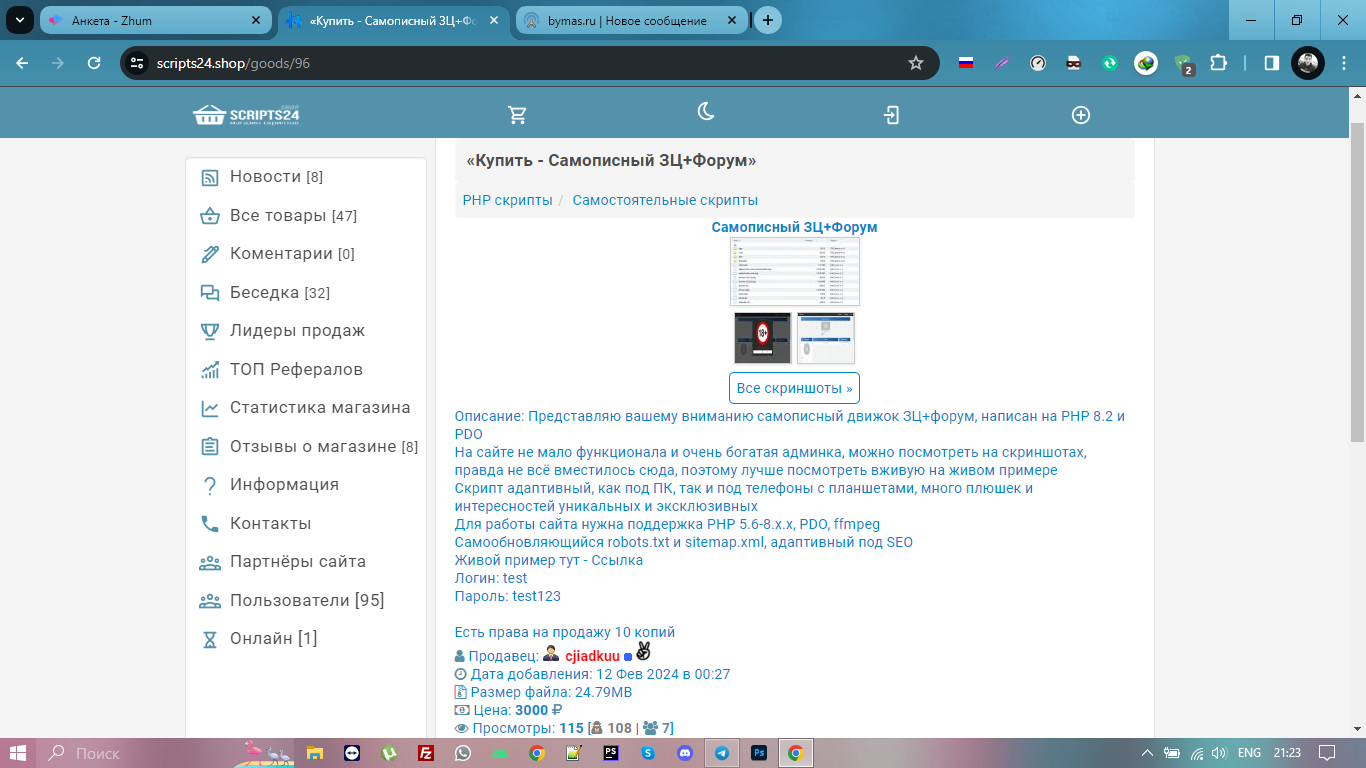Click the main product screenshot thumbnail
The height and width of the screenshot is (768, 1366).
794,271
